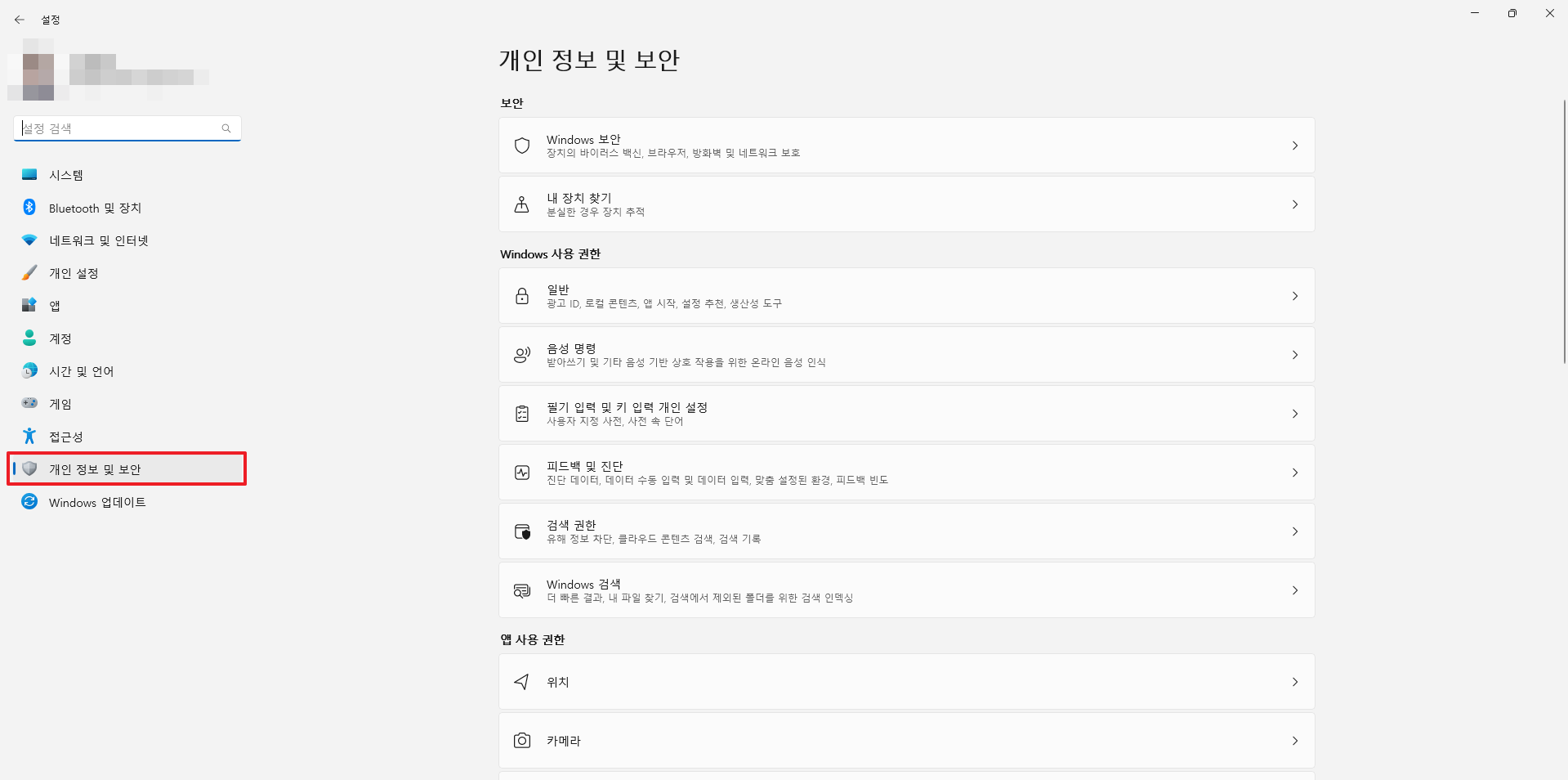Click the Windows 보안 shield icon
Viewport: 1568px width, 780px height.
coord(522,146)
